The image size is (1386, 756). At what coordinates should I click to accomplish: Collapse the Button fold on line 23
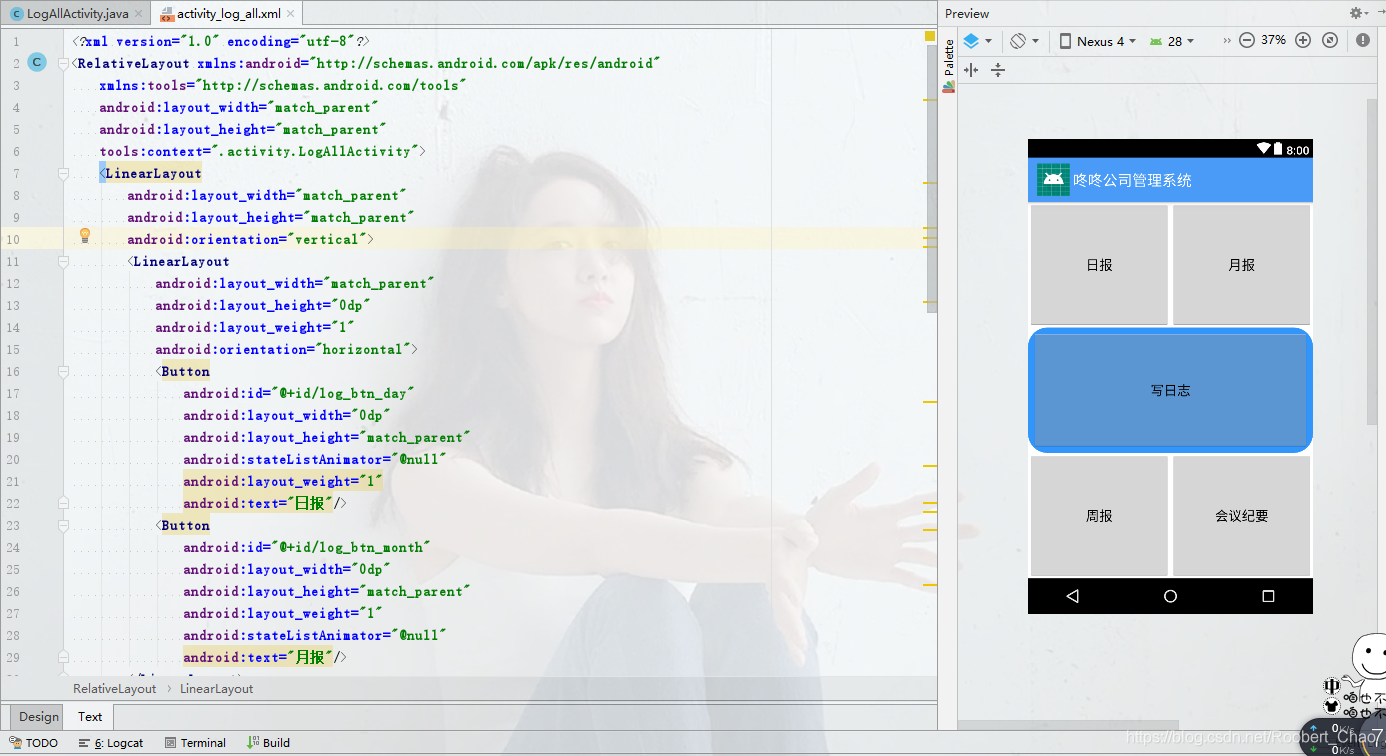click(x=64, y=525)
